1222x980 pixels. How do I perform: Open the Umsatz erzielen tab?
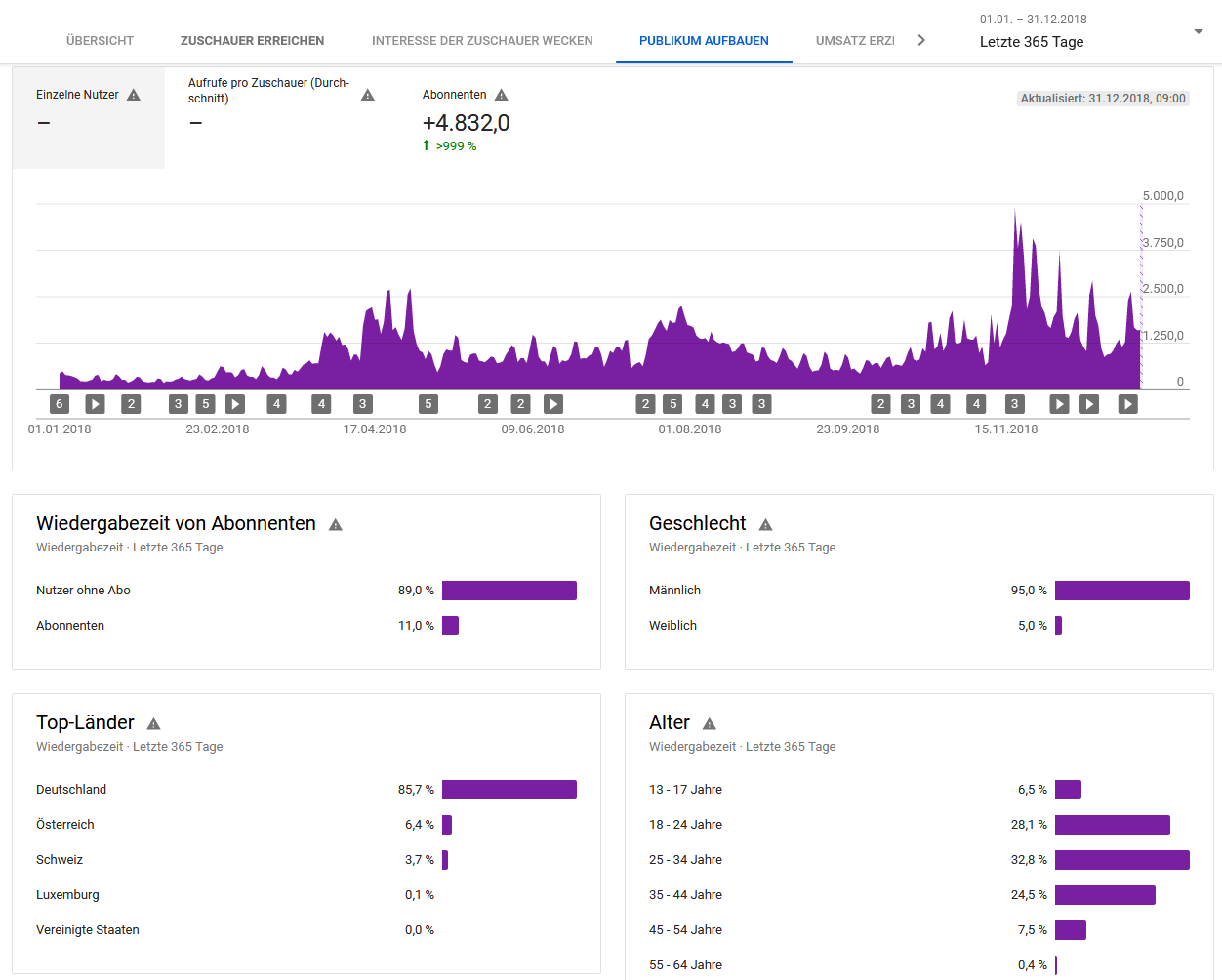[855, 41]
